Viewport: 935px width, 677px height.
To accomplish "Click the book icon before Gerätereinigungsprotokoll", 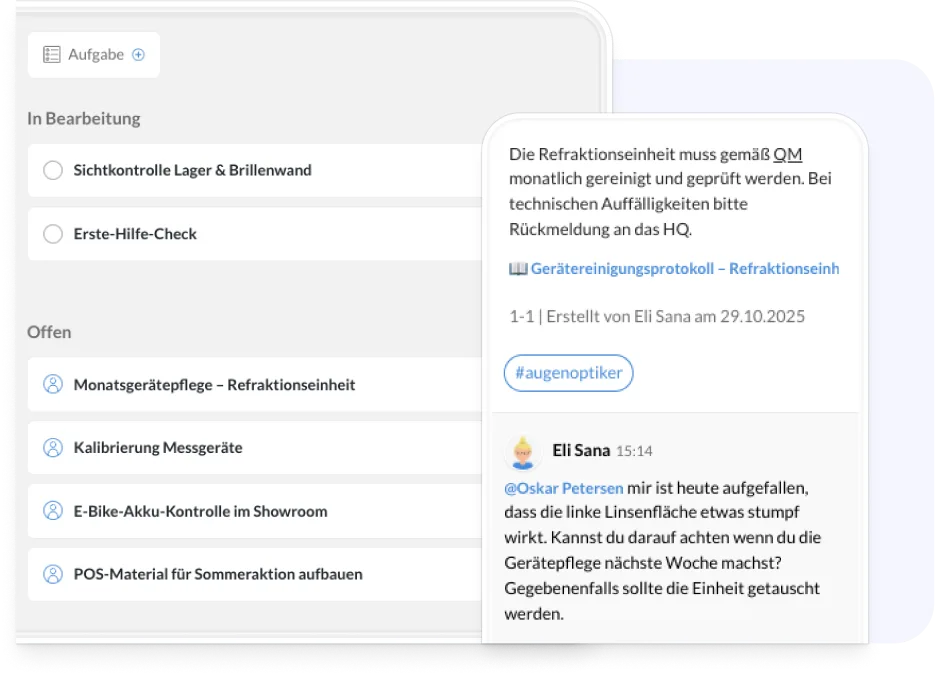I will [518, 269].
